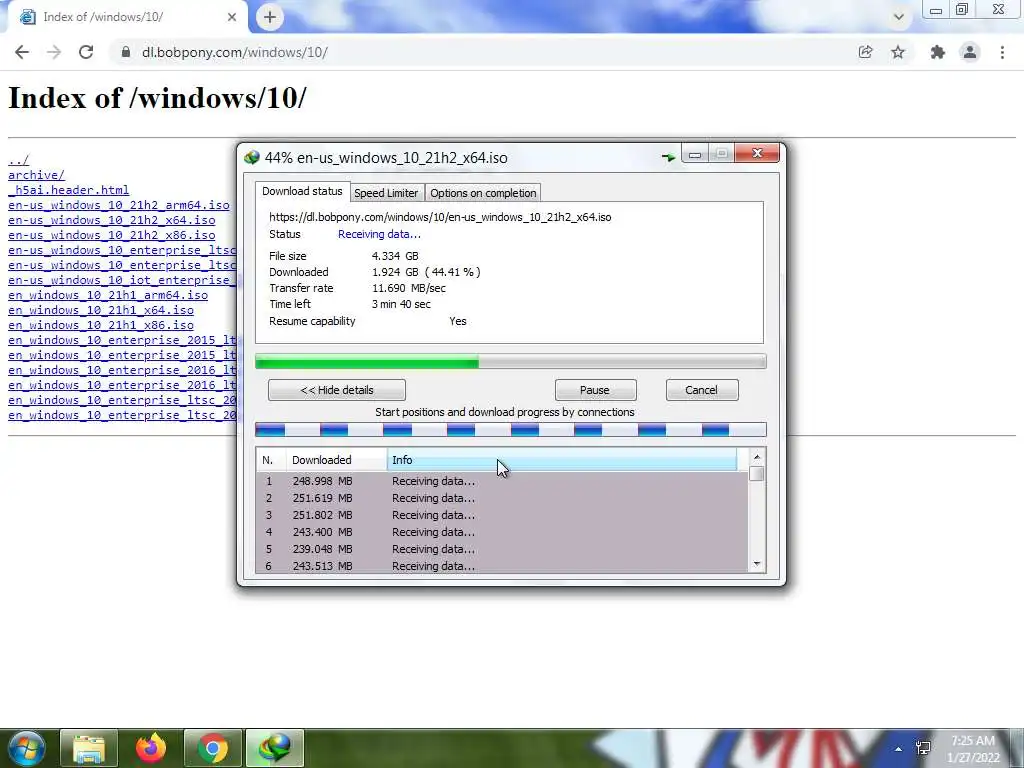The image size is (1024, 768).
Task: Click en-us_windows_10_iot_enterprise link
Action: click(x=122, y=280)
